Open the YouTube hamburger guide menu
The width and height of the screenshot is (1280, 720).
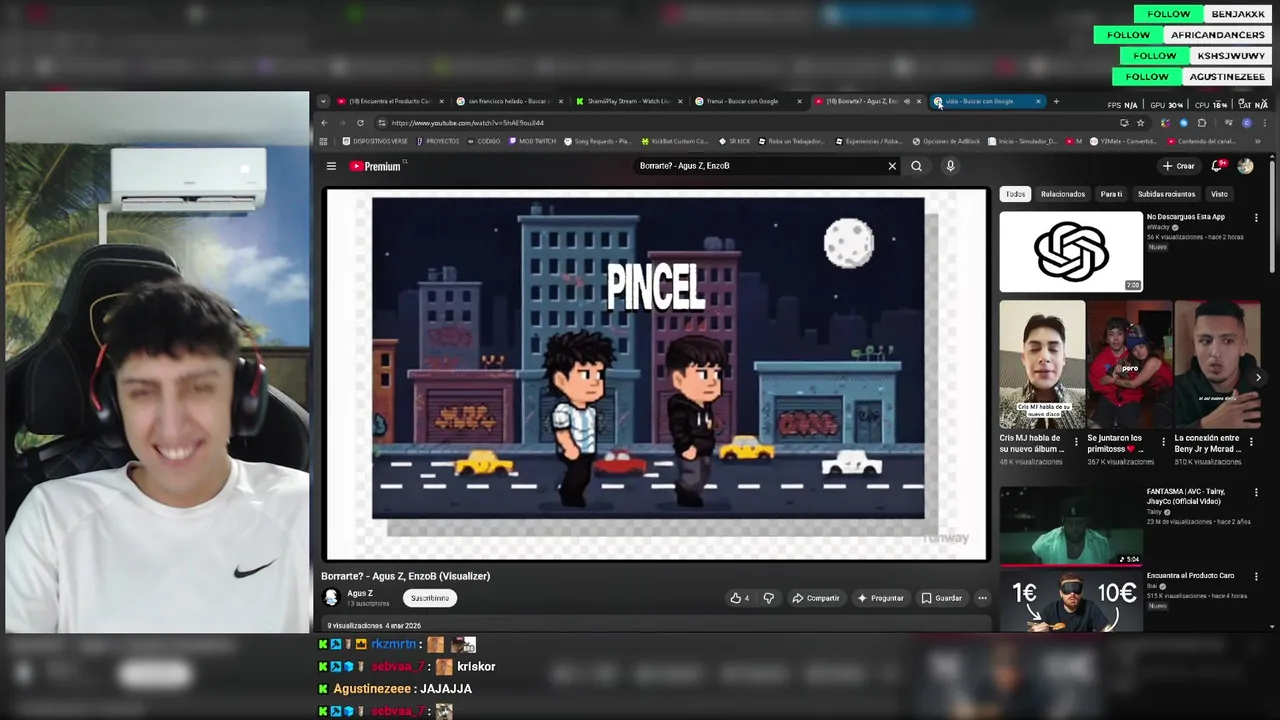click(331, 166)
